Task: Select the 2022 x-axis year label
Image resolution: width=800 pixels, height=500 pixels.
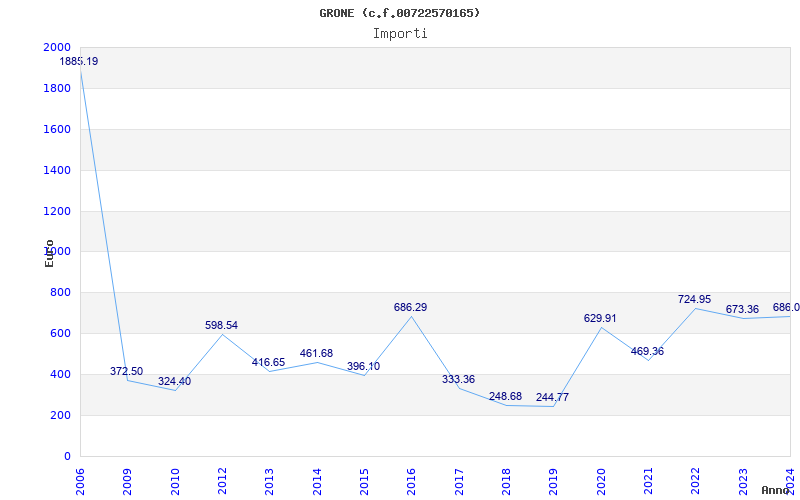Action: click(x=696, y=483)
